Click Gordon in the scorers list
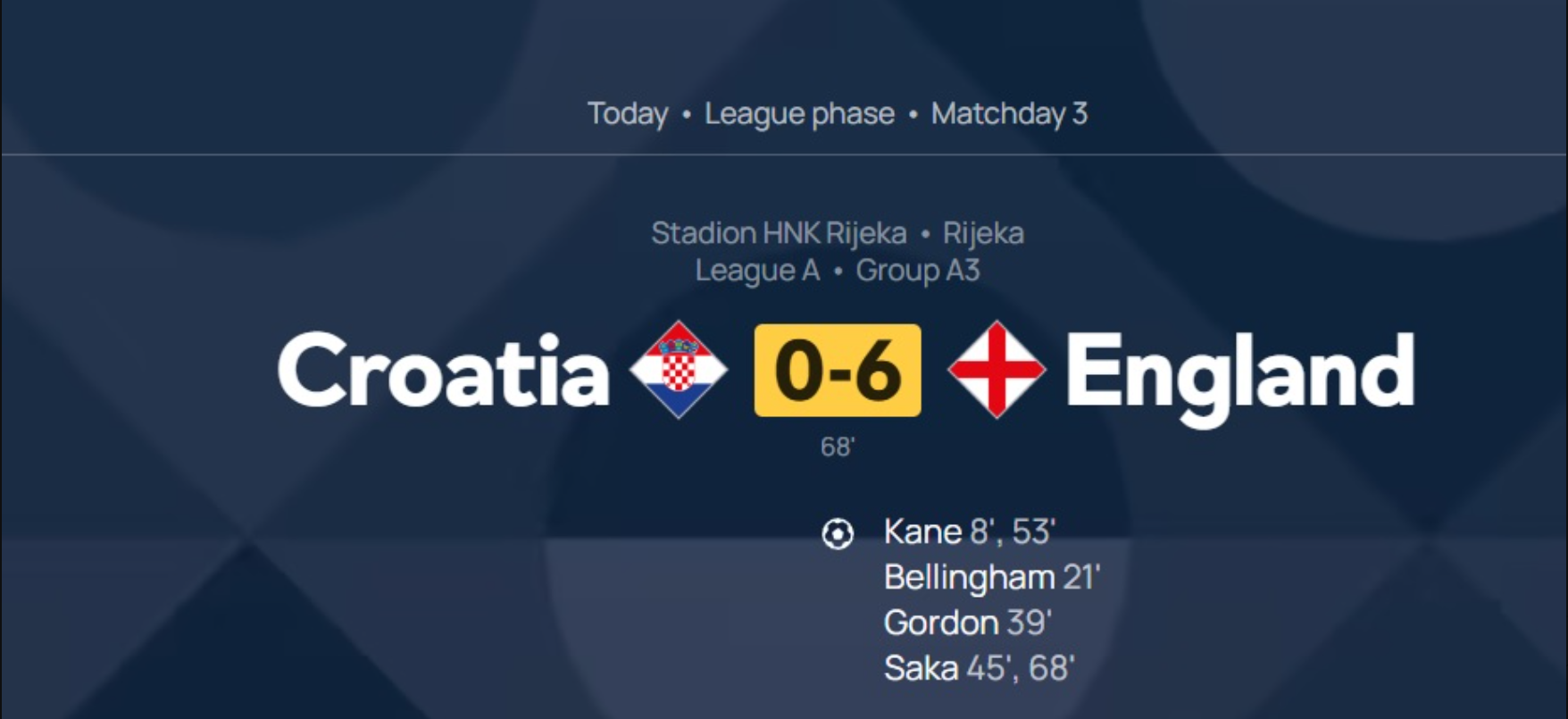Image resolution: width=1568 pixels, height=719 pixels. [x=941, y=623]
